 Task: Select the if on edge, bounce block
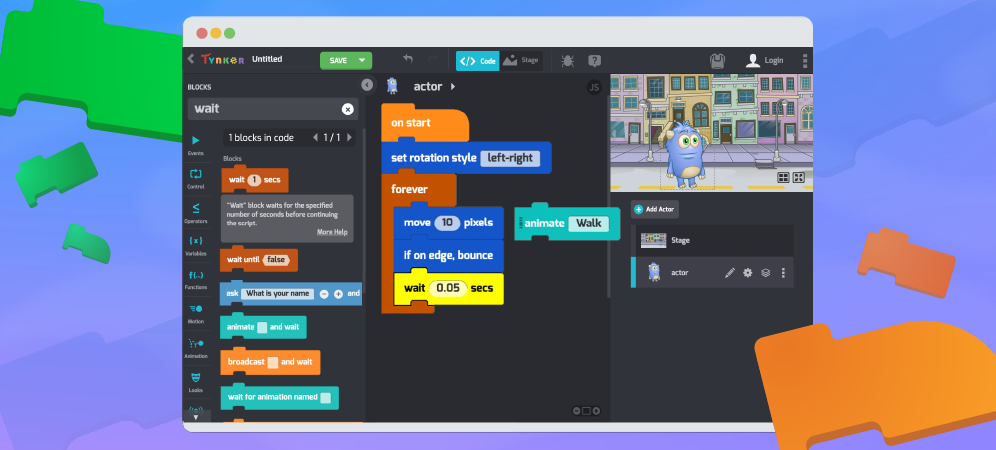pos(448,256)
